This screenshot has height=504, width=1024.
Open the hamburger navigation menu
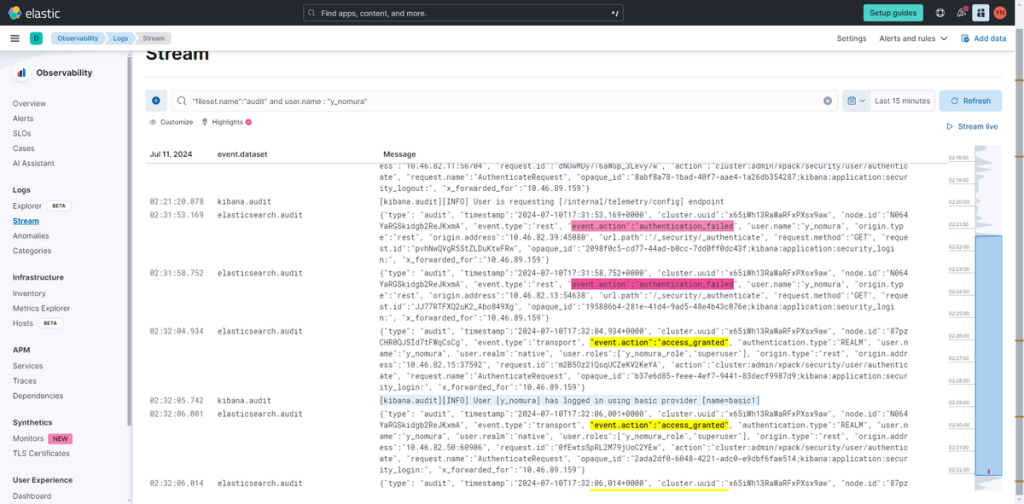(15, 38)
